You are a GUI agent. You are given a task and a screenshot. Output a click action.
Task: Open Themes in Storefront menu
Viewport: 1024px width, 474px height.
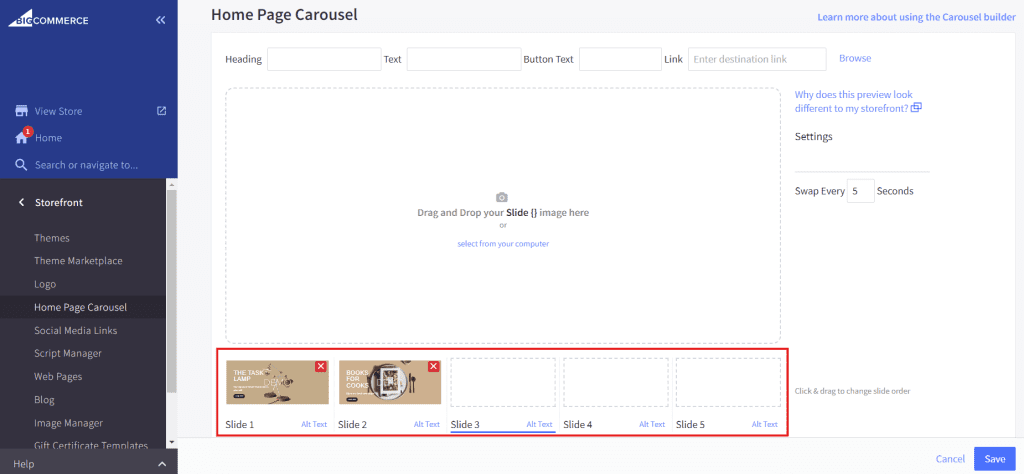point(52,238)
